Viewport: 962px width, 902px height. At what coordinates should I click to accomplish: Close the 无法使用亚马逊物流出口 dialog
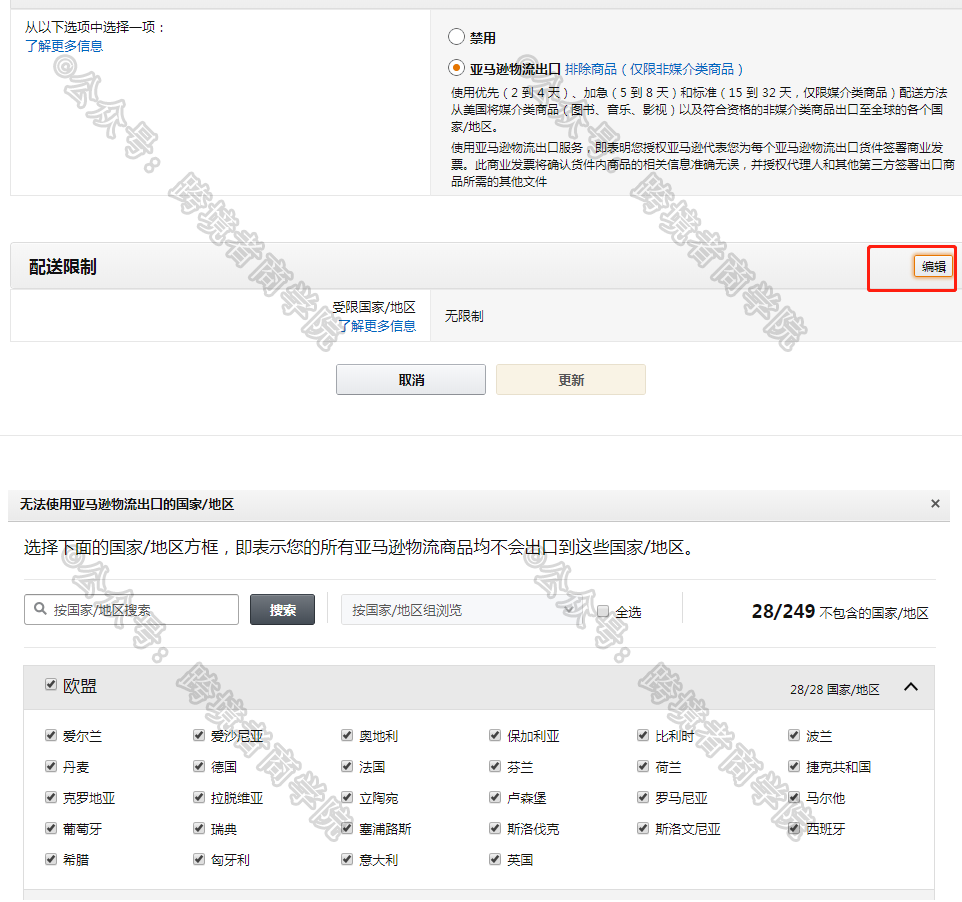[x=935, y=504]
